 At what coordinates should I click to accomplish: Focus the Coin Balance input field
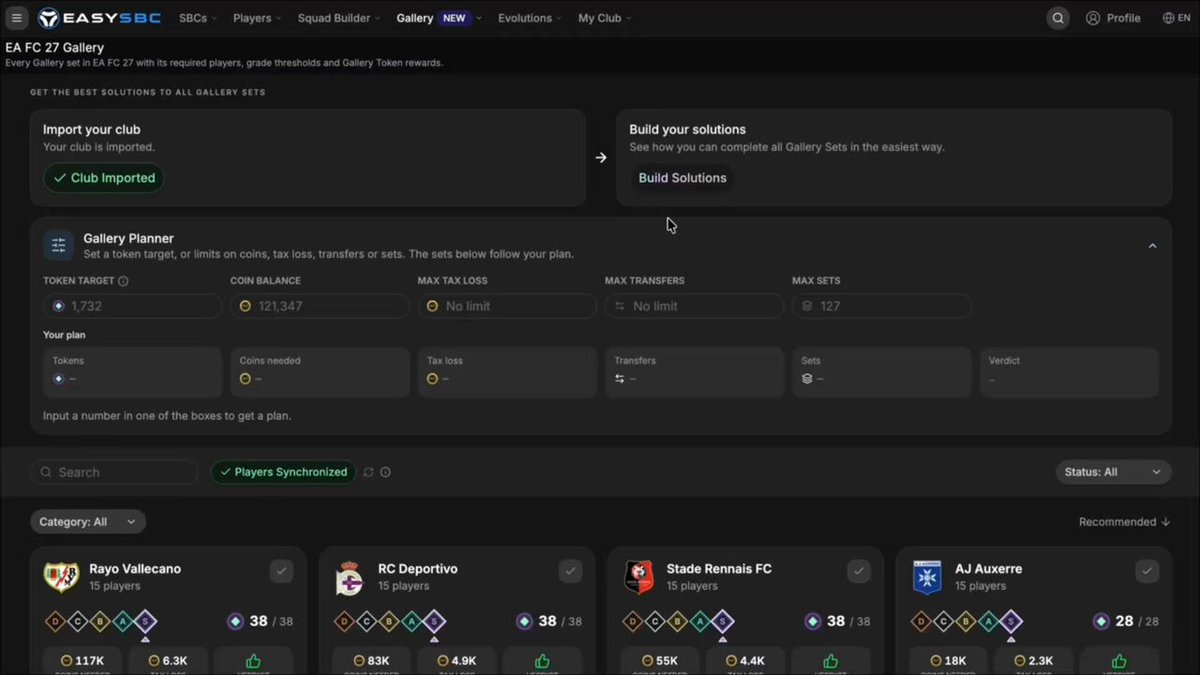[x=320, y=306]
